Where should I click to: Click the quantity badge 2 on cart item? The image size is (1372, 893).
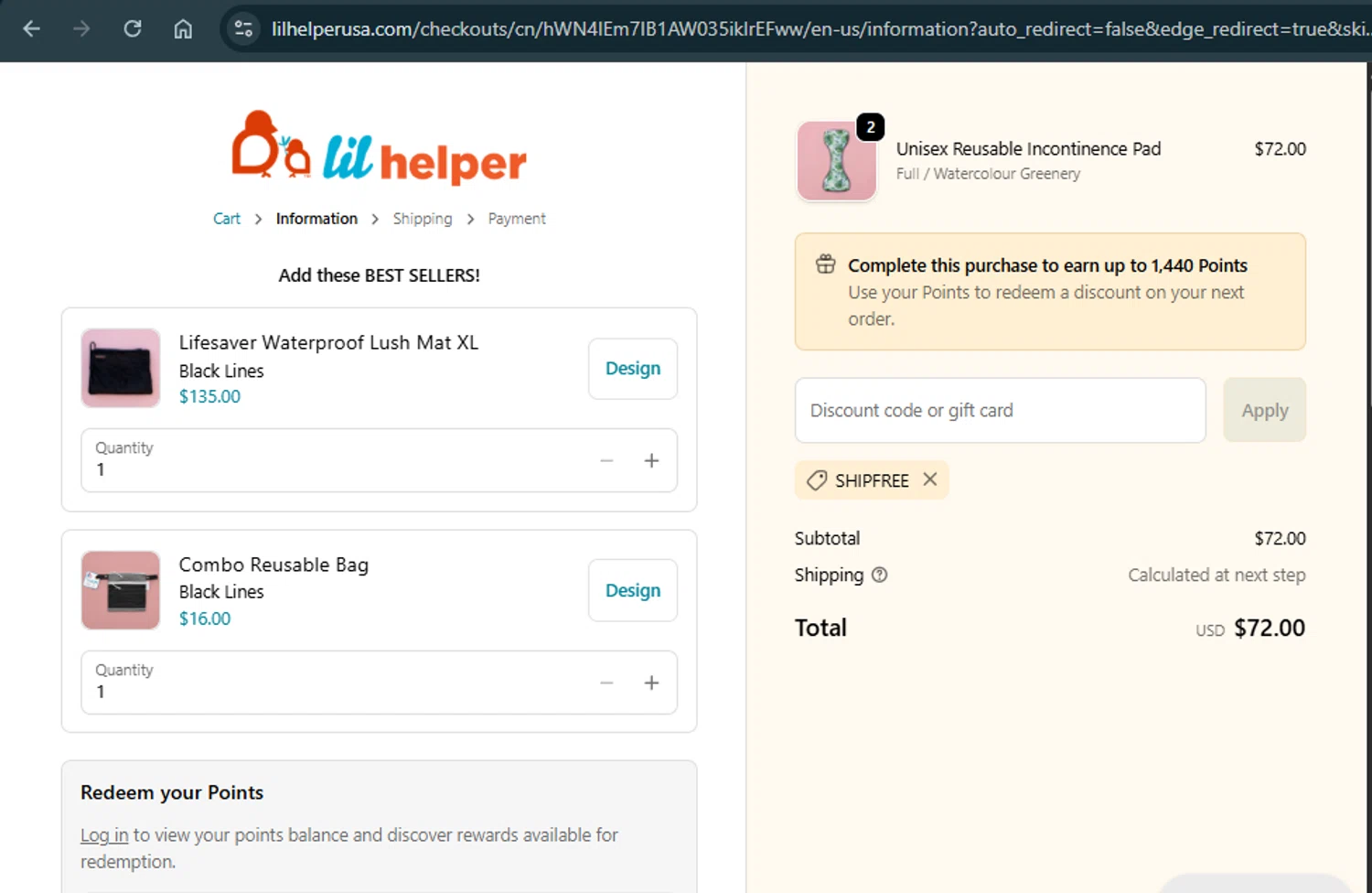tap(871, 127)
